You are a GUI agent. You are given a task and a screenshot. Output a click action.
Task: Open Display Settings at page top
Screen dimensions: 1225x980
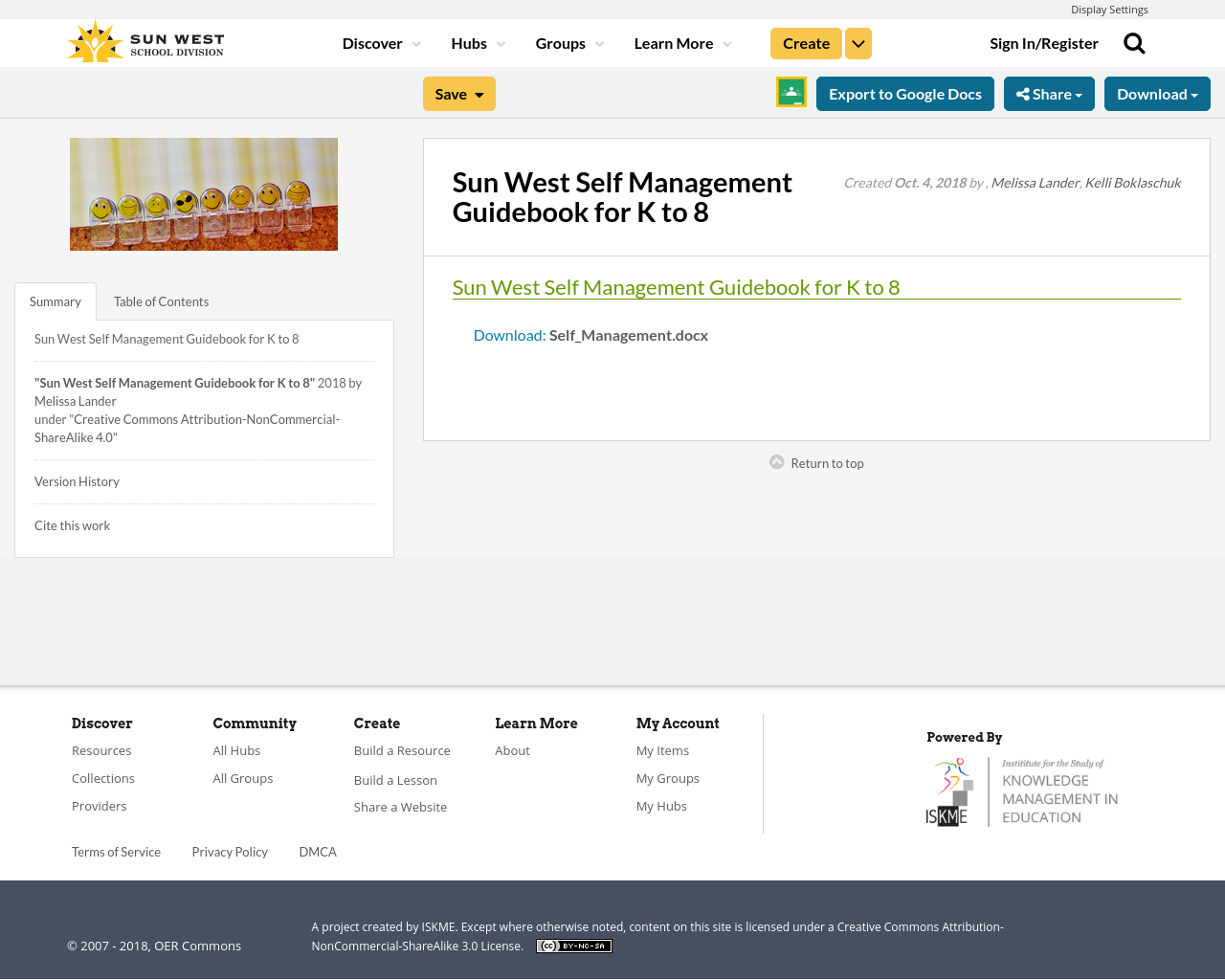[x=1109, y=8]
